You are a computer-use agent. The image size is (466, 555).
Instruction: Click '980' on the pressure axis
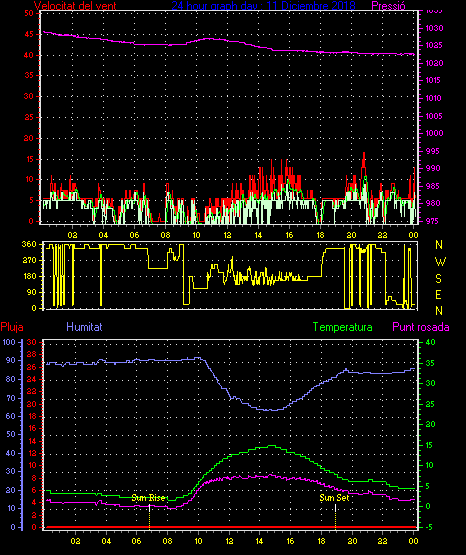(x=433, y=203)
